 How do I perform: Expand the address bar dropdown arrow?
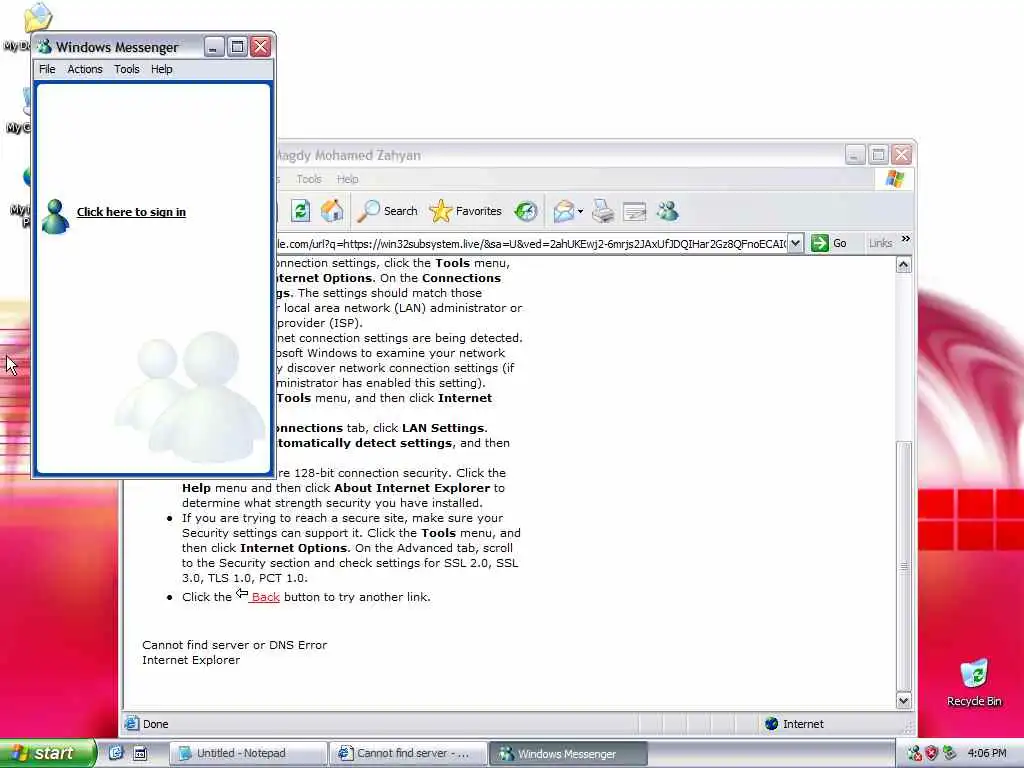click(795, 244)
